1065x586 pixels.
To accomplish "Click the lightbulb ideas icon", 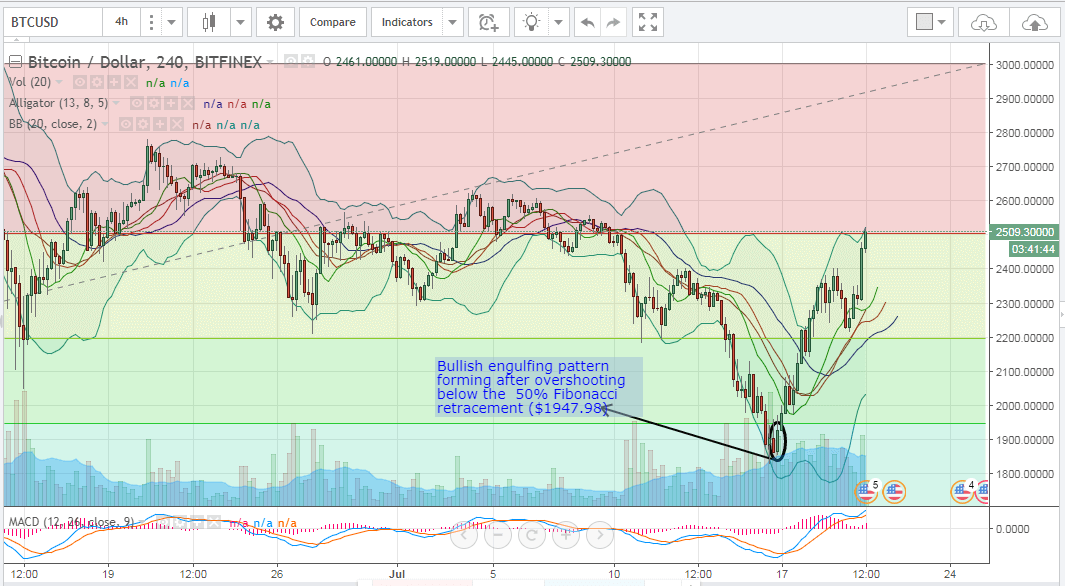I will pyautogui.click(x=531, y=22).
